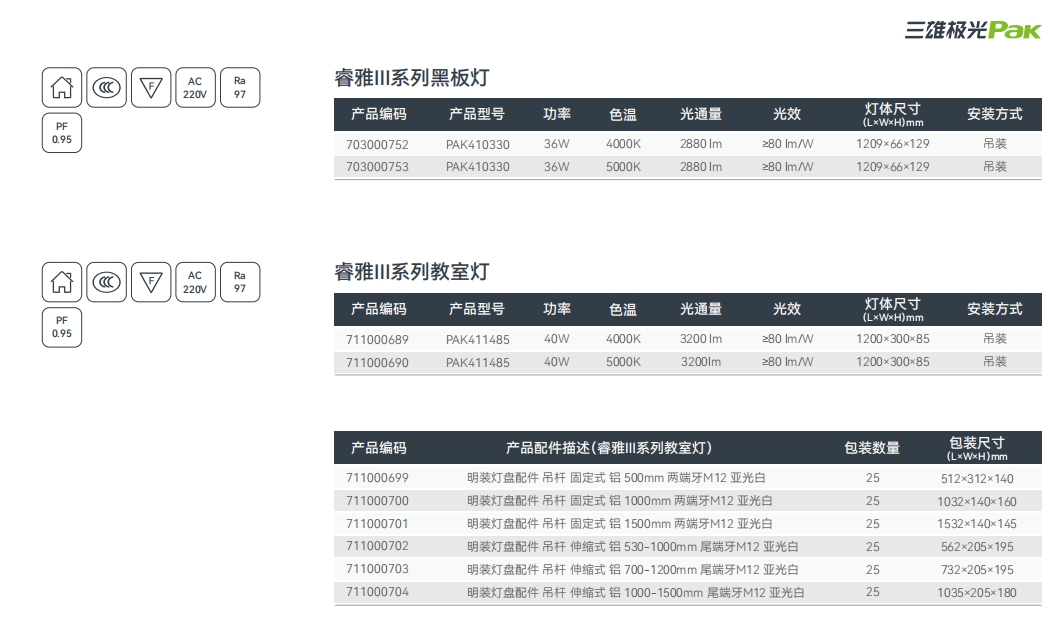Click the Ra 97 badge beside 睿雅III系列黑板灯

coord(240,87)
